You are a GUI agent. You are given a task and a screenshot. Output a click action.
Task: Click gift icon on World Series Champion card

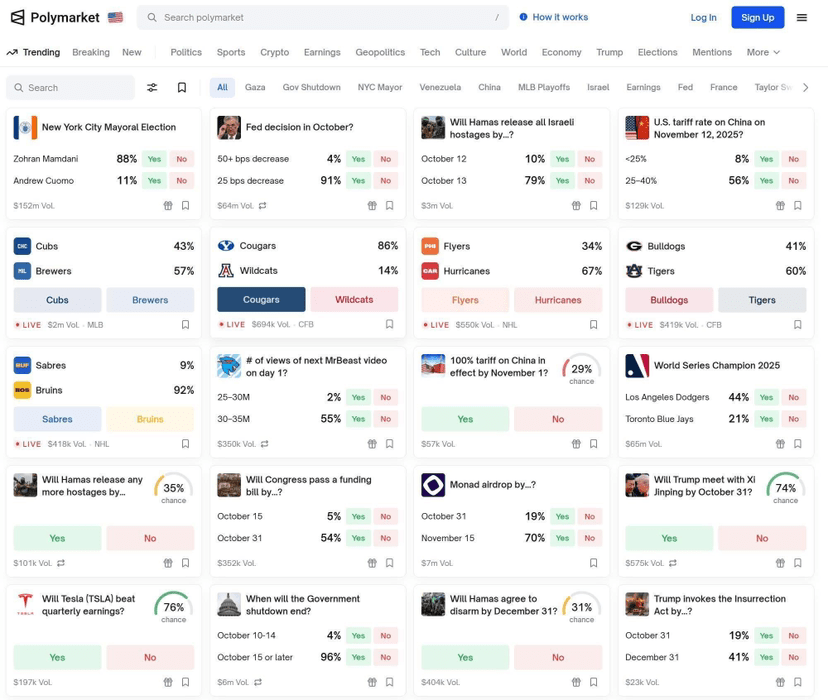coord(780,444)
